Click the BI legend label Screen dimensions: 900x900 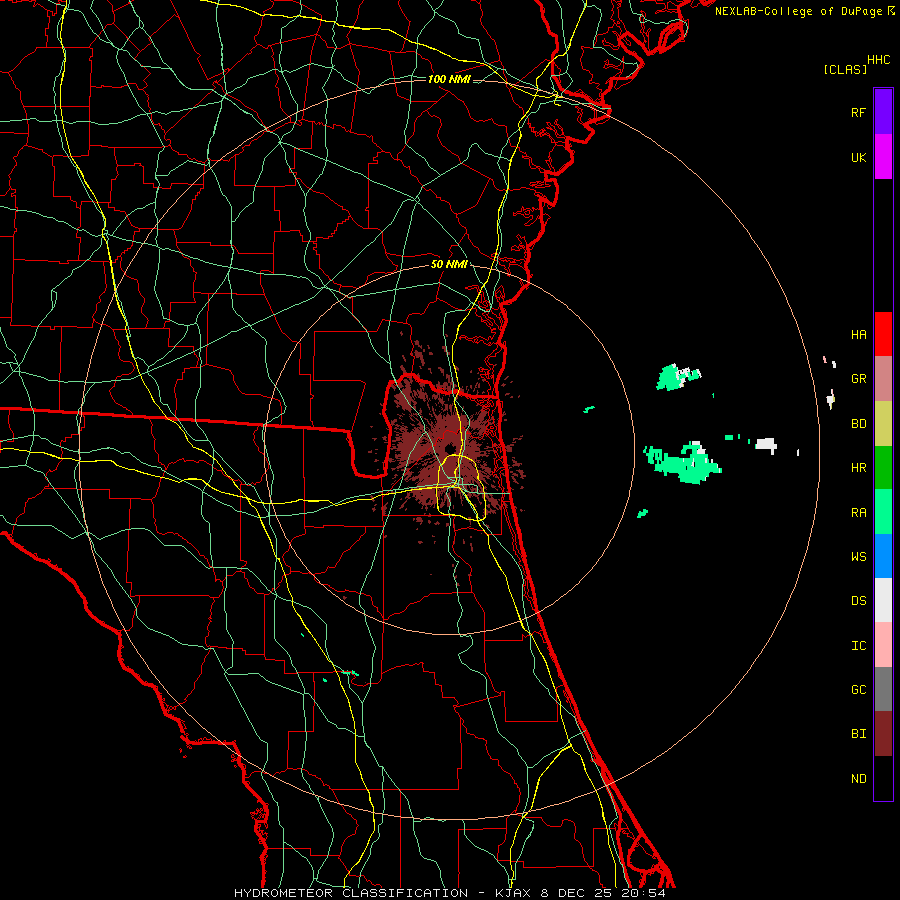click(x=858, y=734)
